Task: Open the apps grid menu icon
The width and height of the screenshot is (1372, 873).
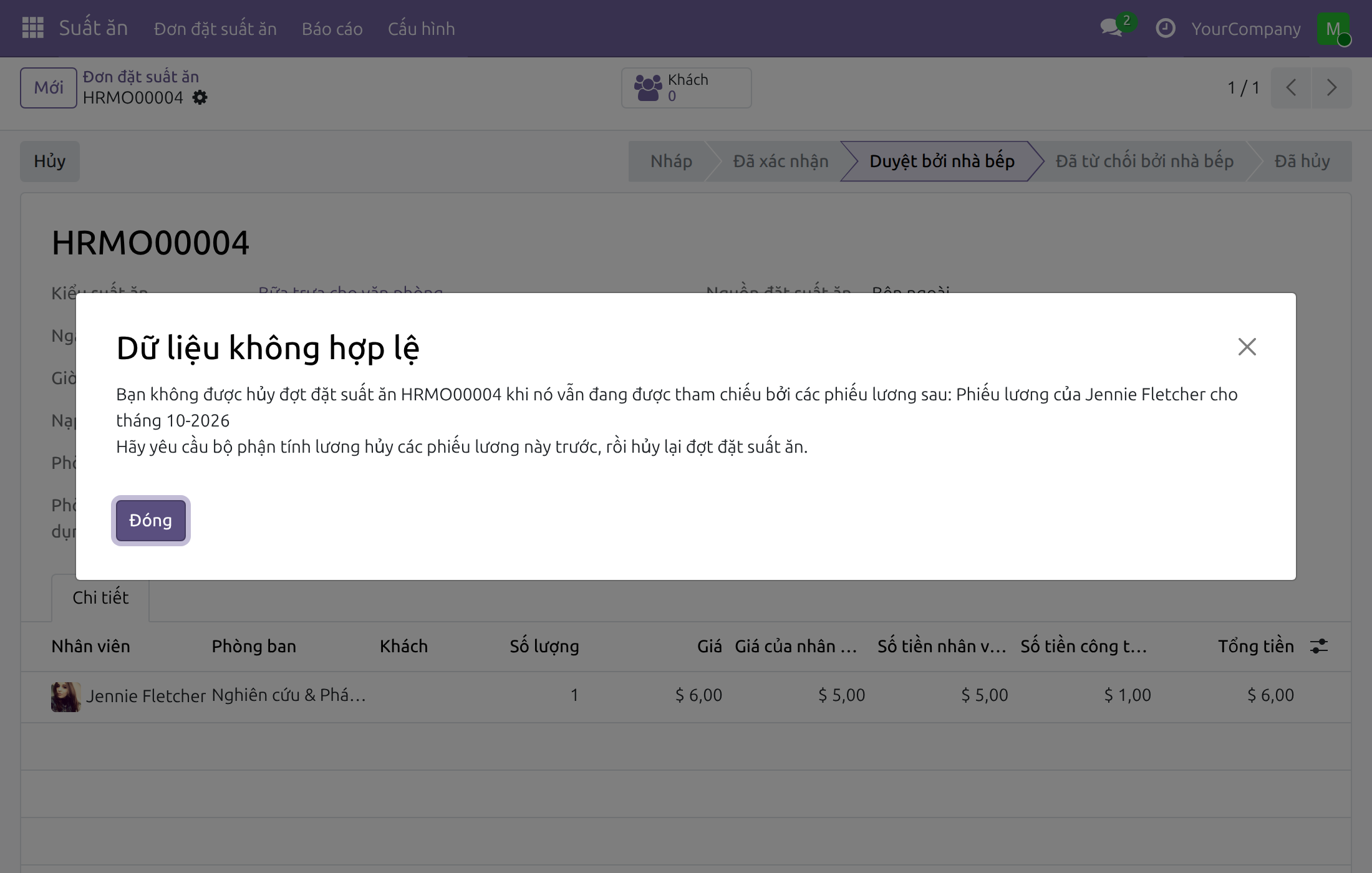Action: [32, 28]
